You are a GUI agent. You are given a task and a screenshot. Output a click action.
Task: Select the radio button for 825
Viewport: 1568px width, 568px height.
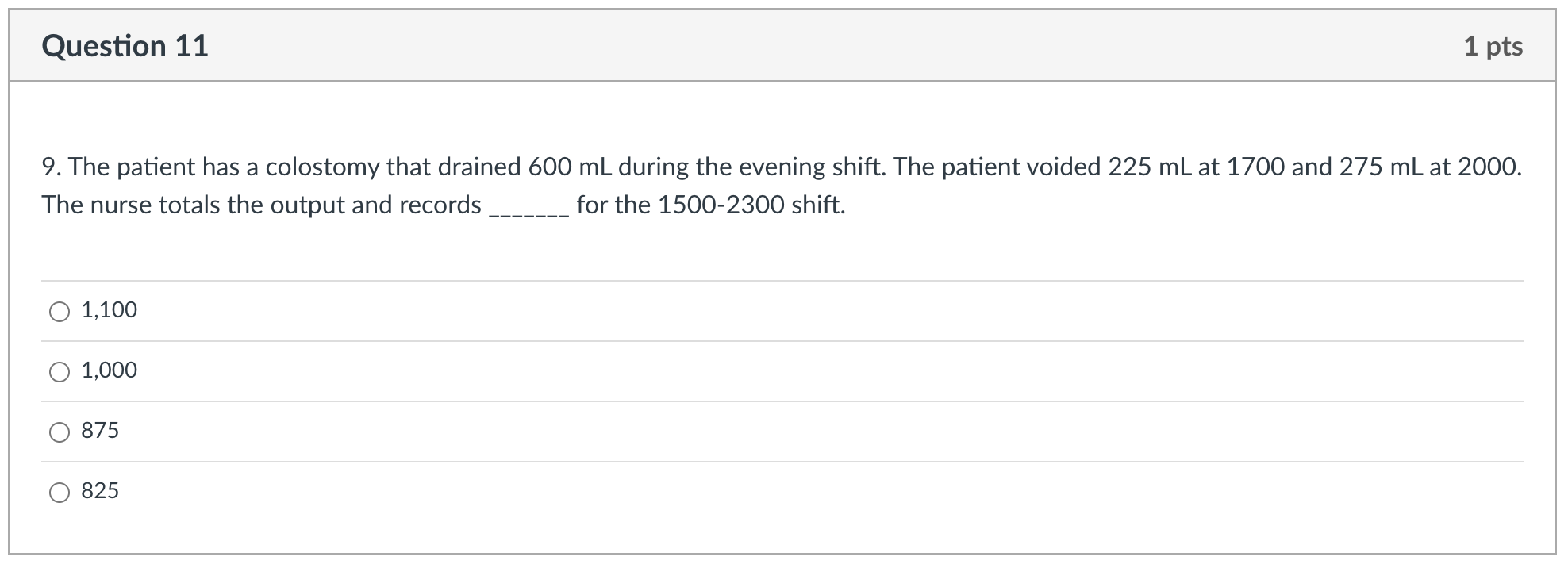[58, 492]
